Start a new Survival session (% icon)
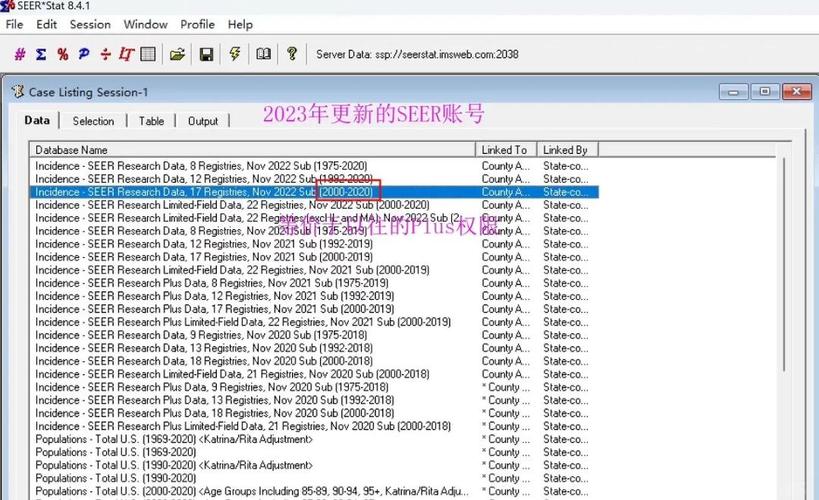 [x=63, y=54]
